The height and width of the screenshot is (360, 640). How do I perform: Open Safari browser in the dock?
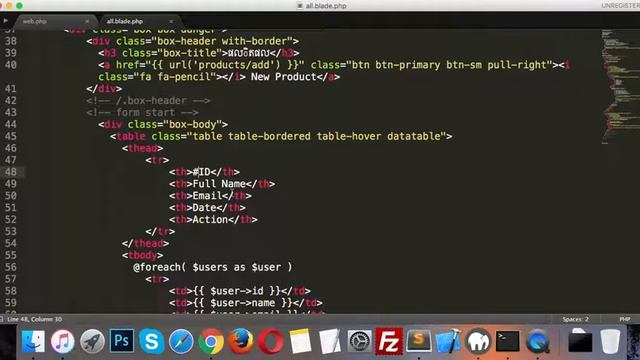pos(181,341)
